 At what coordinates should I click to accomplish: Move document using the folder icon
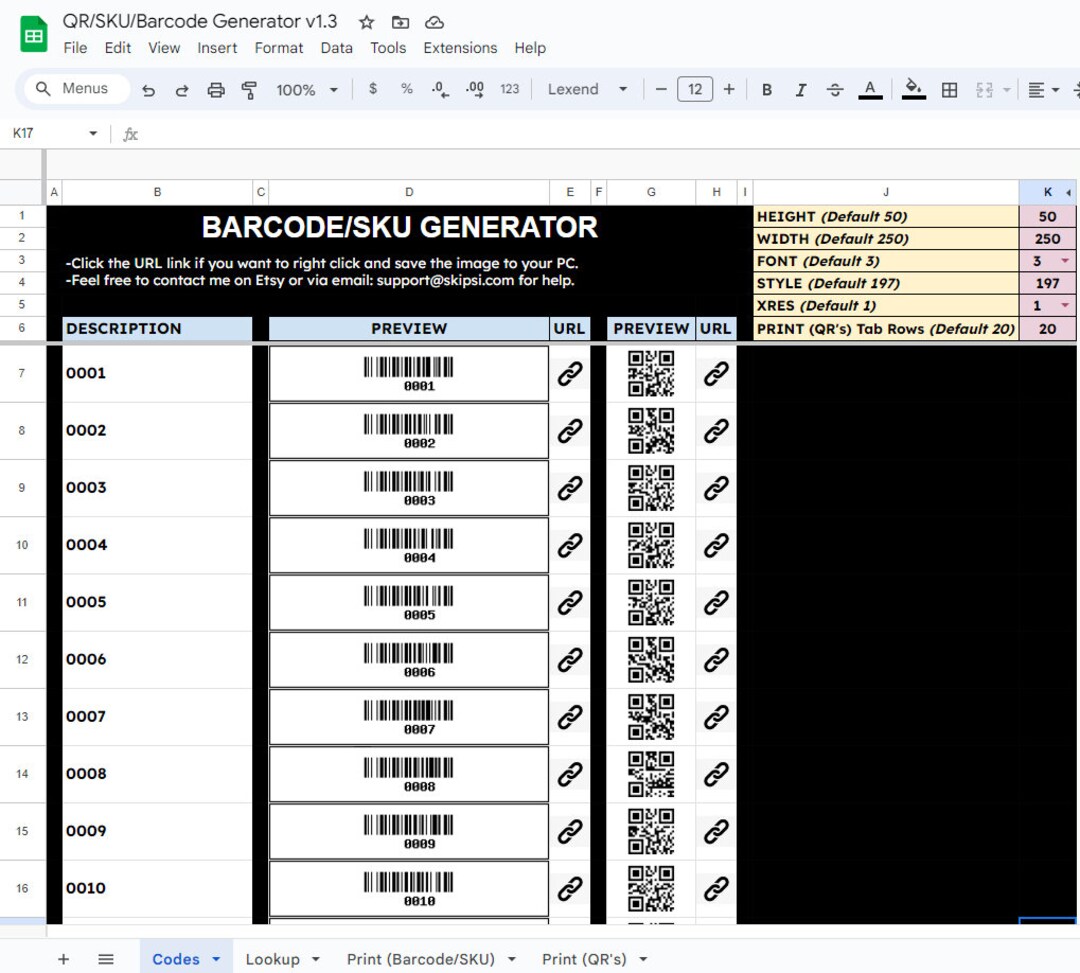pyautogui.click(x=400, y=23)
